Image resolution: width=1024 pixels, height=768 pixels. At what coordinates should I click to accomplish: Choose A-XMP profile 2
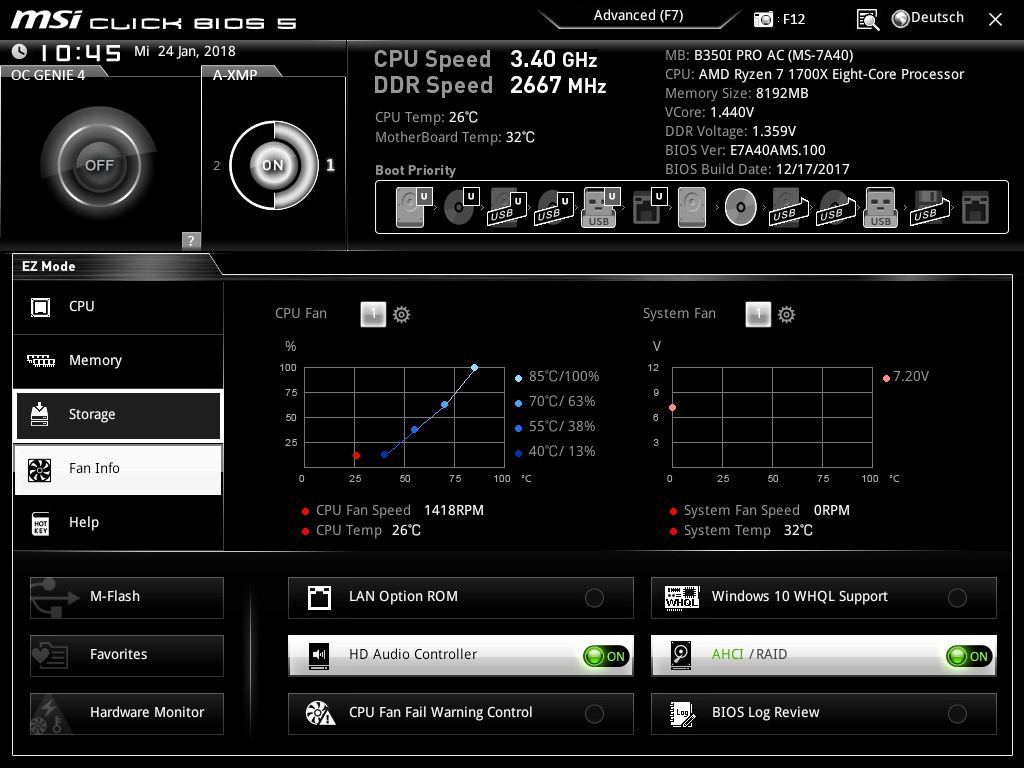click(x=217, y=166)
